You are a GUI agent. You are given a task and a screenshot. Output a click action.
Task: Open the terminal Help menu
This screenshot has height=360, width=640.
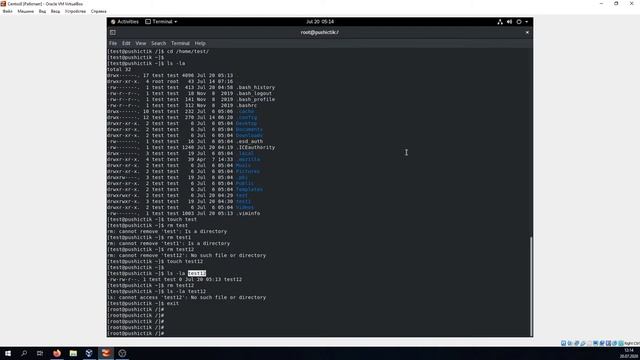200,43
